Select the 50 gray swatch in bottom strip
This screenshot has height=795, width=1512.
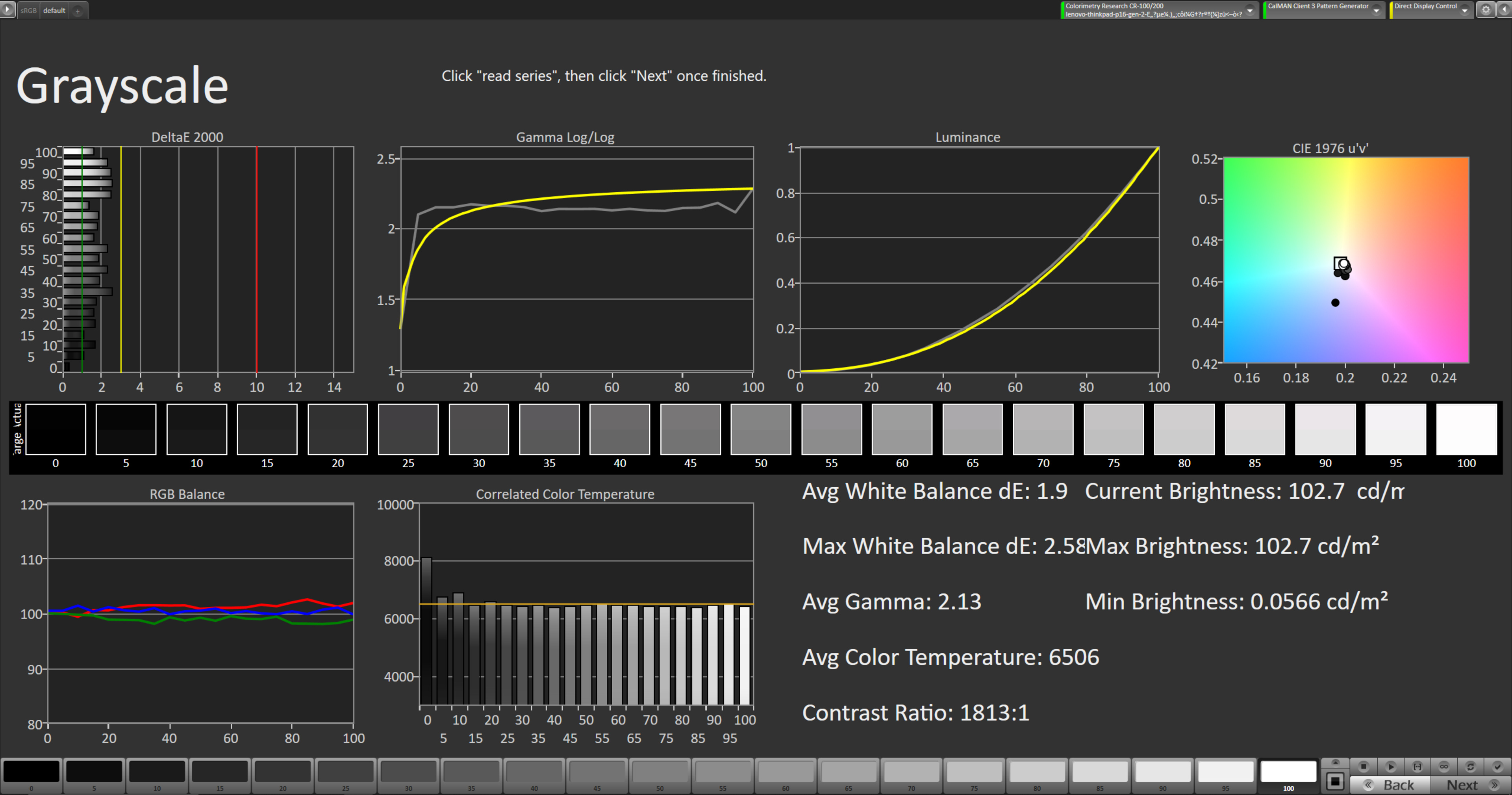pos(660,771)
